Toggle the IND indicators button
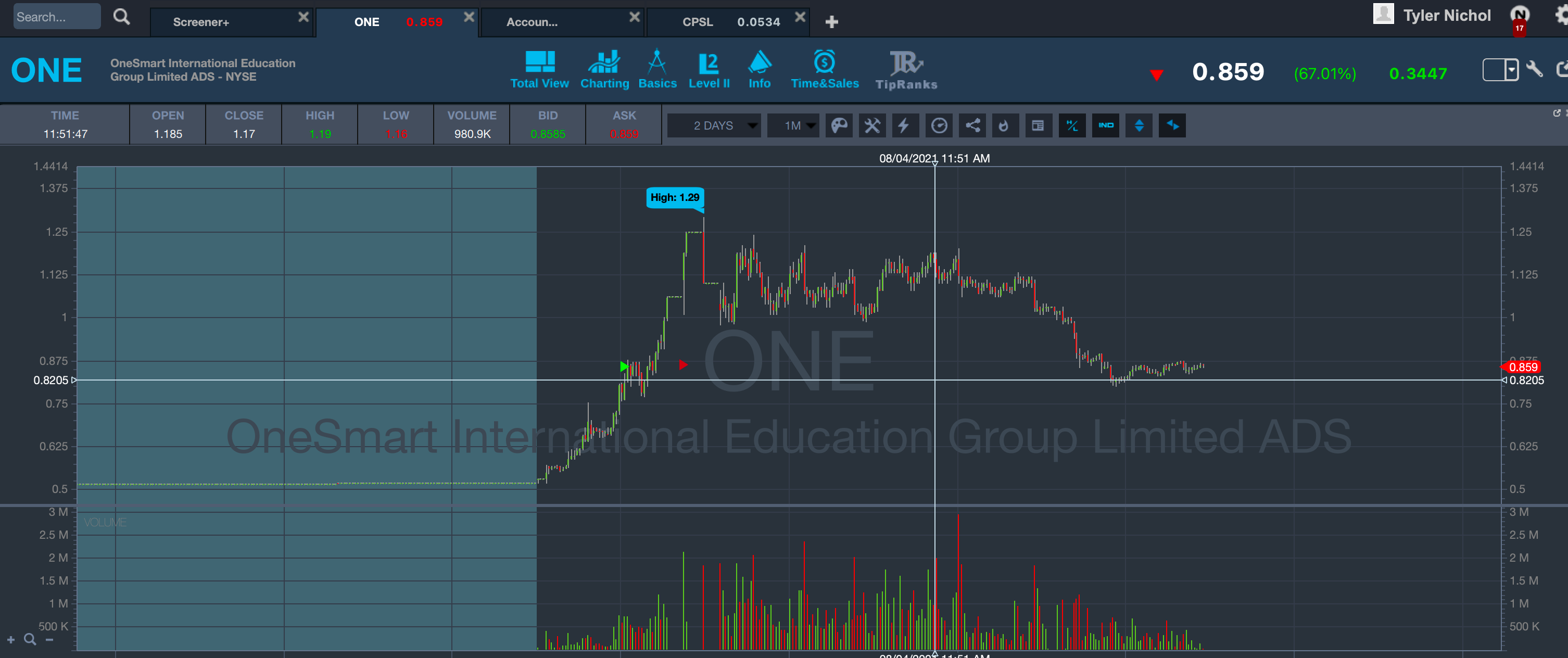1568x658 pixels. [x=1105, y=125]
